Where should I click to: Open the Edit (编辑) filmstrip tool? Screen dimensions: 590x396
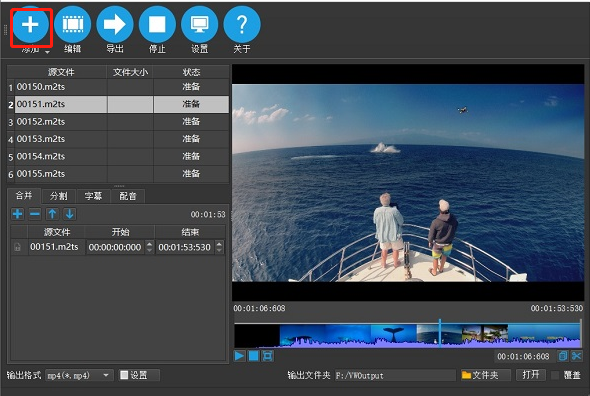[72, 24]
